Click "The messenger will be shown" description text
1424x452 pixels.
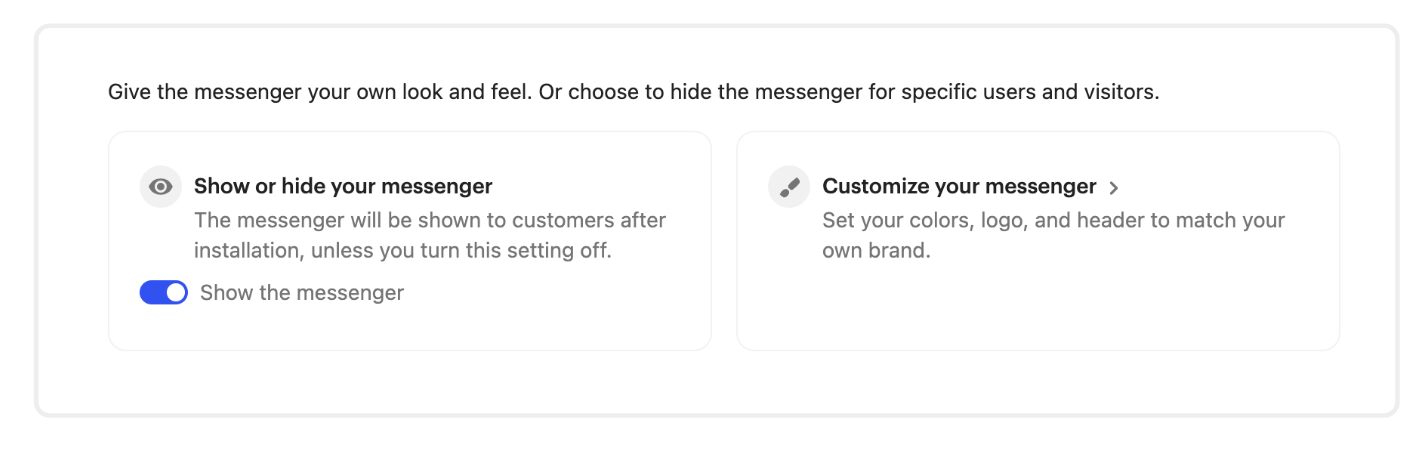(430, 220)
